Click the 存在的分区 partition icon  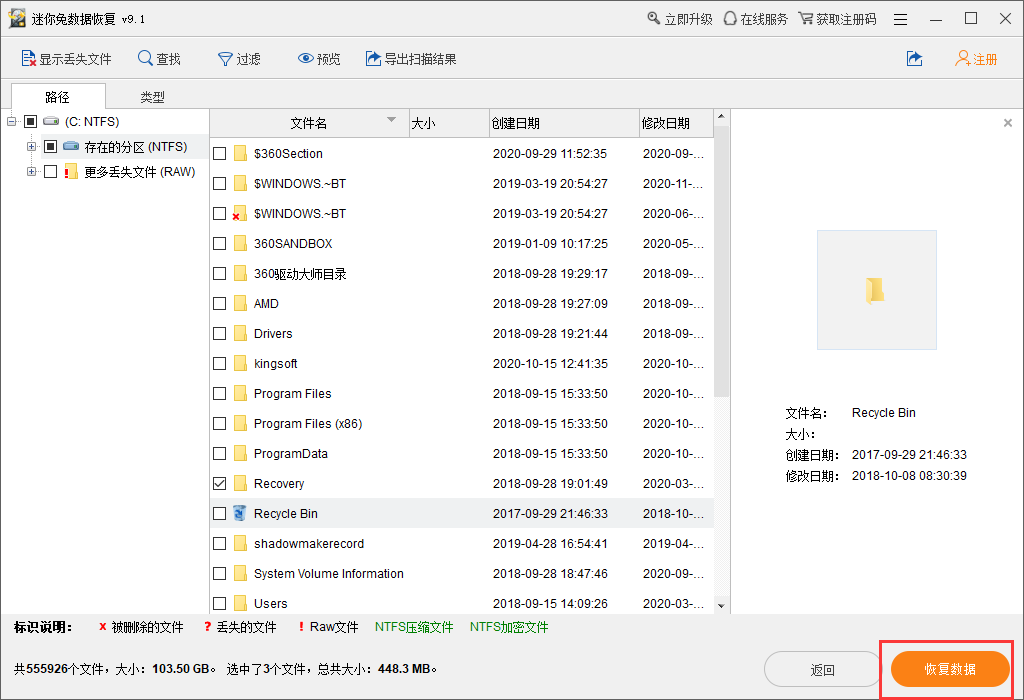click(x=71, y=146)
